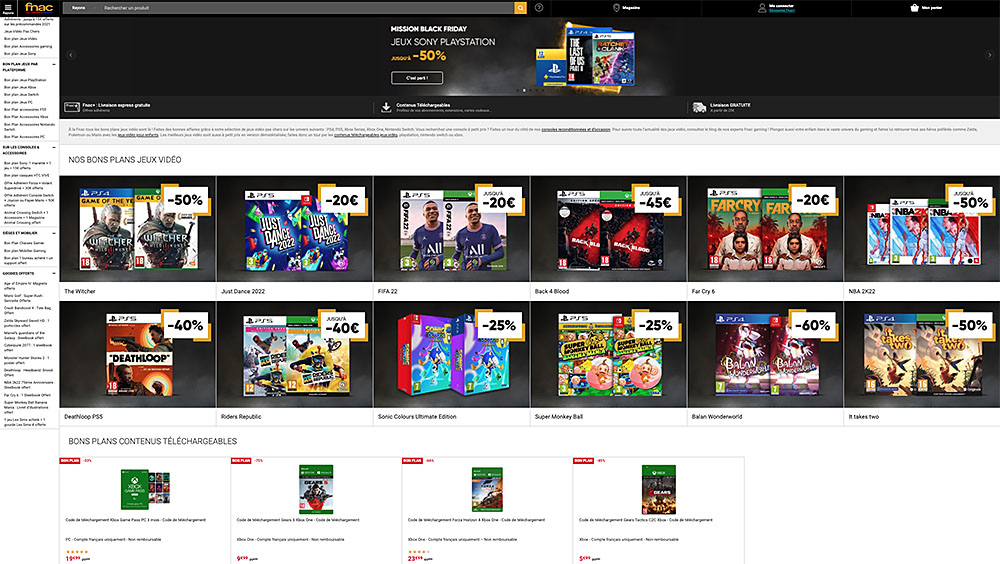The width and height of the screenshot is (1000, 564).
Task: Click the C'est parti ! button
Action: (416, 77)
